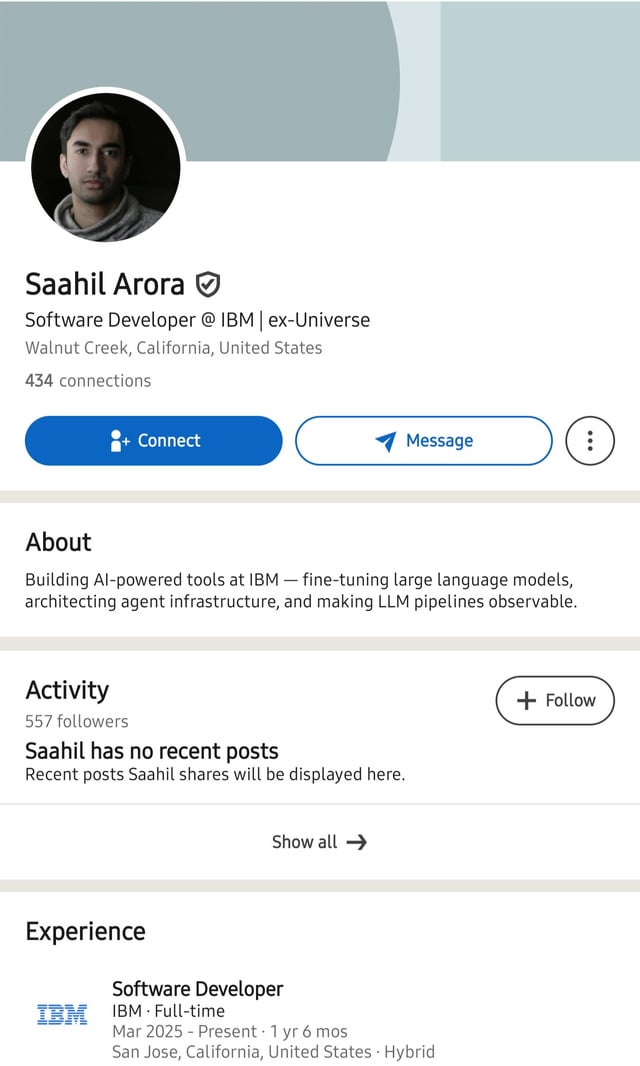
Task: Click Show all activity link
Action: 320,842
